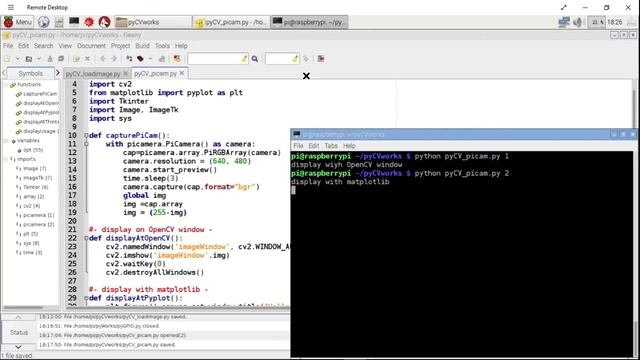Open the New file template dropdown arrow
The height and width of the screenshot is (360, 640).
18,59
